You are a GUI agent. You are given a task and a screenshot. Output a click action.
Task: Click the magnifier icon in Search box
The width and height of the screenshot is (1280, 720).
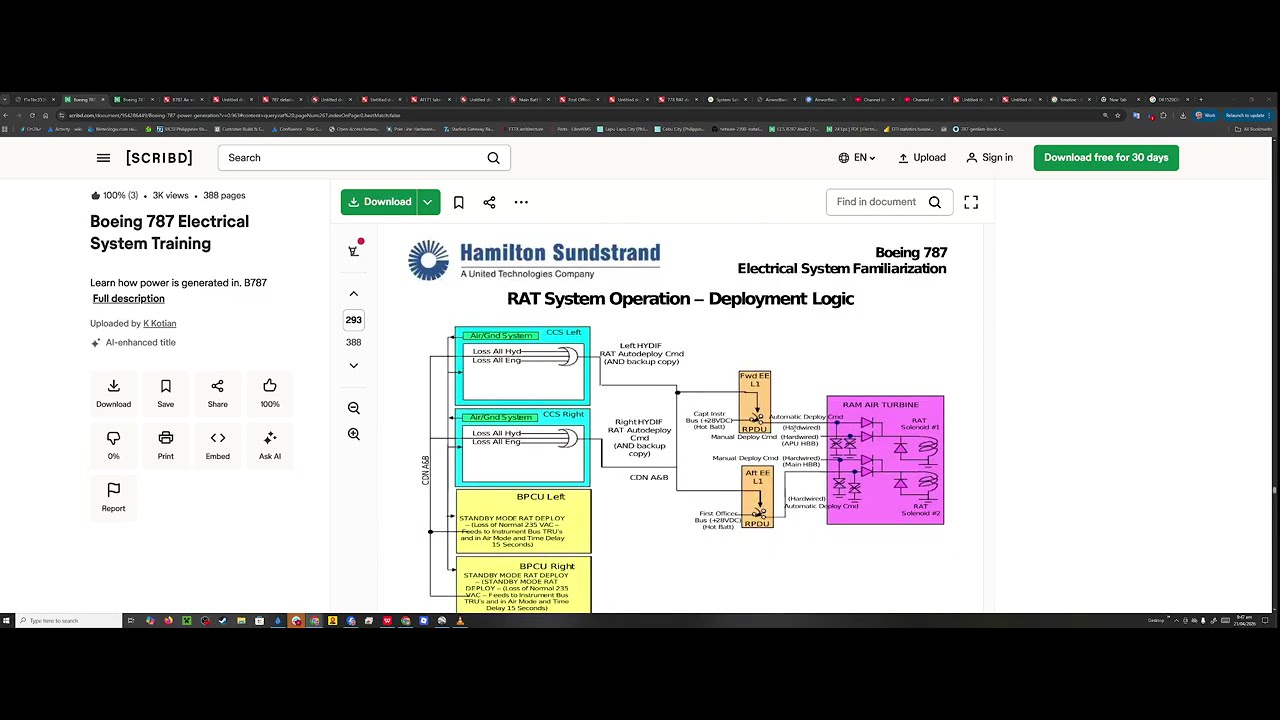coord(493,158)
